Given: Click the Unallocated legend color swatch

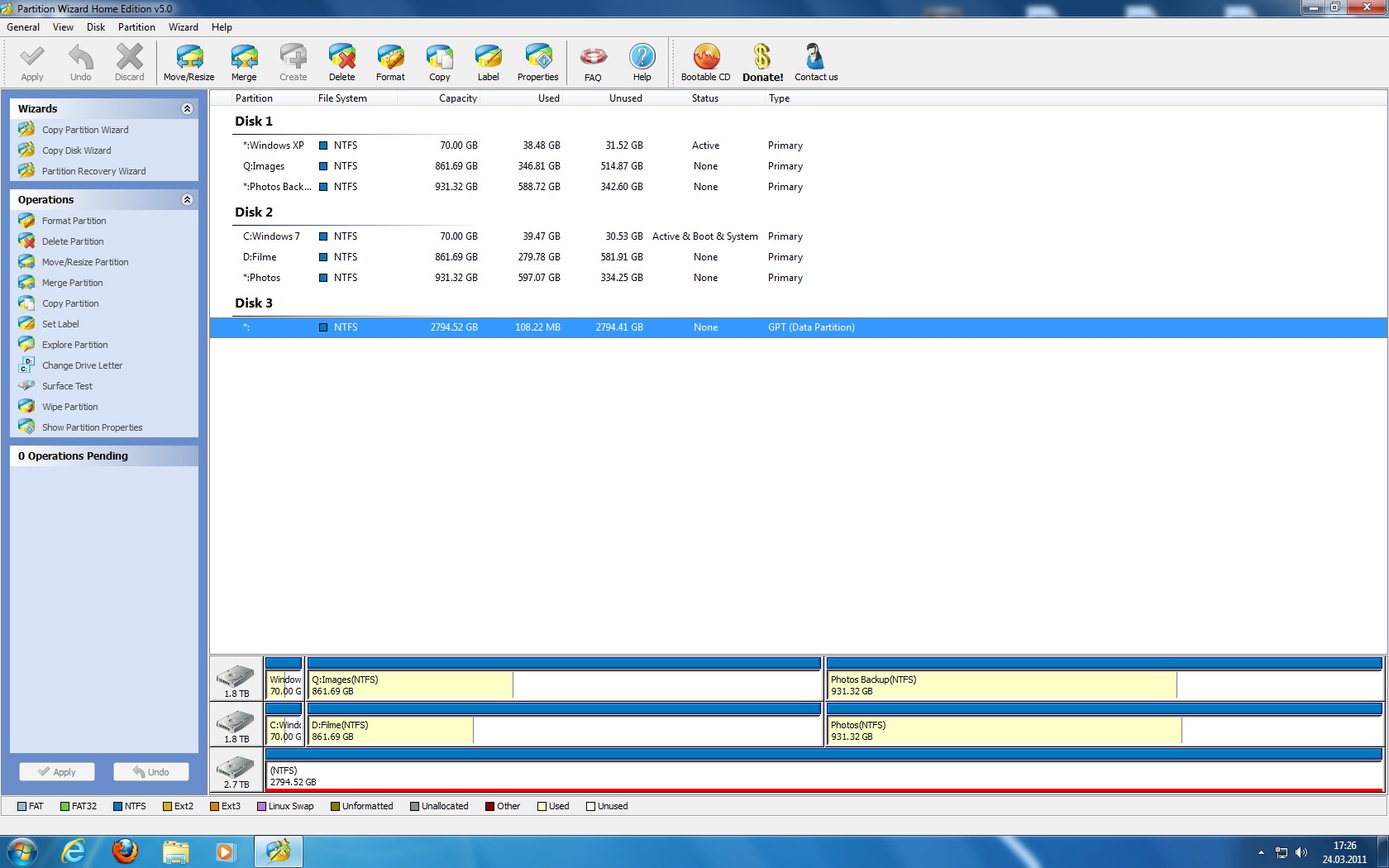Looking at the screenshot, I should pyautogui.click(x=414, y=807).
